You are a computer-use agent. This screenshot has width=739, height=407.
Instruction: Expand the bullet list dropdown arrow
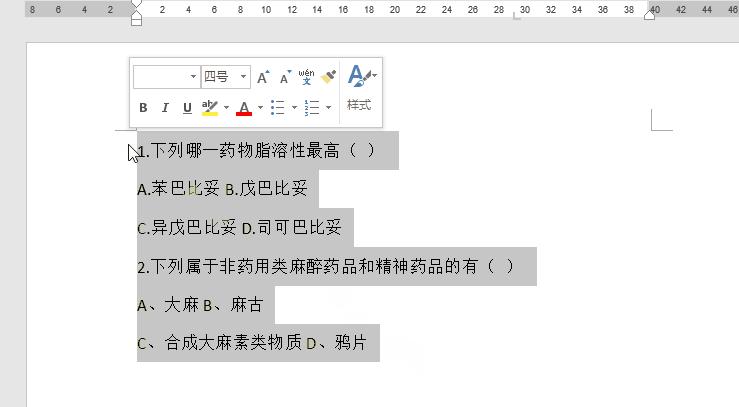tap(294, 108)
